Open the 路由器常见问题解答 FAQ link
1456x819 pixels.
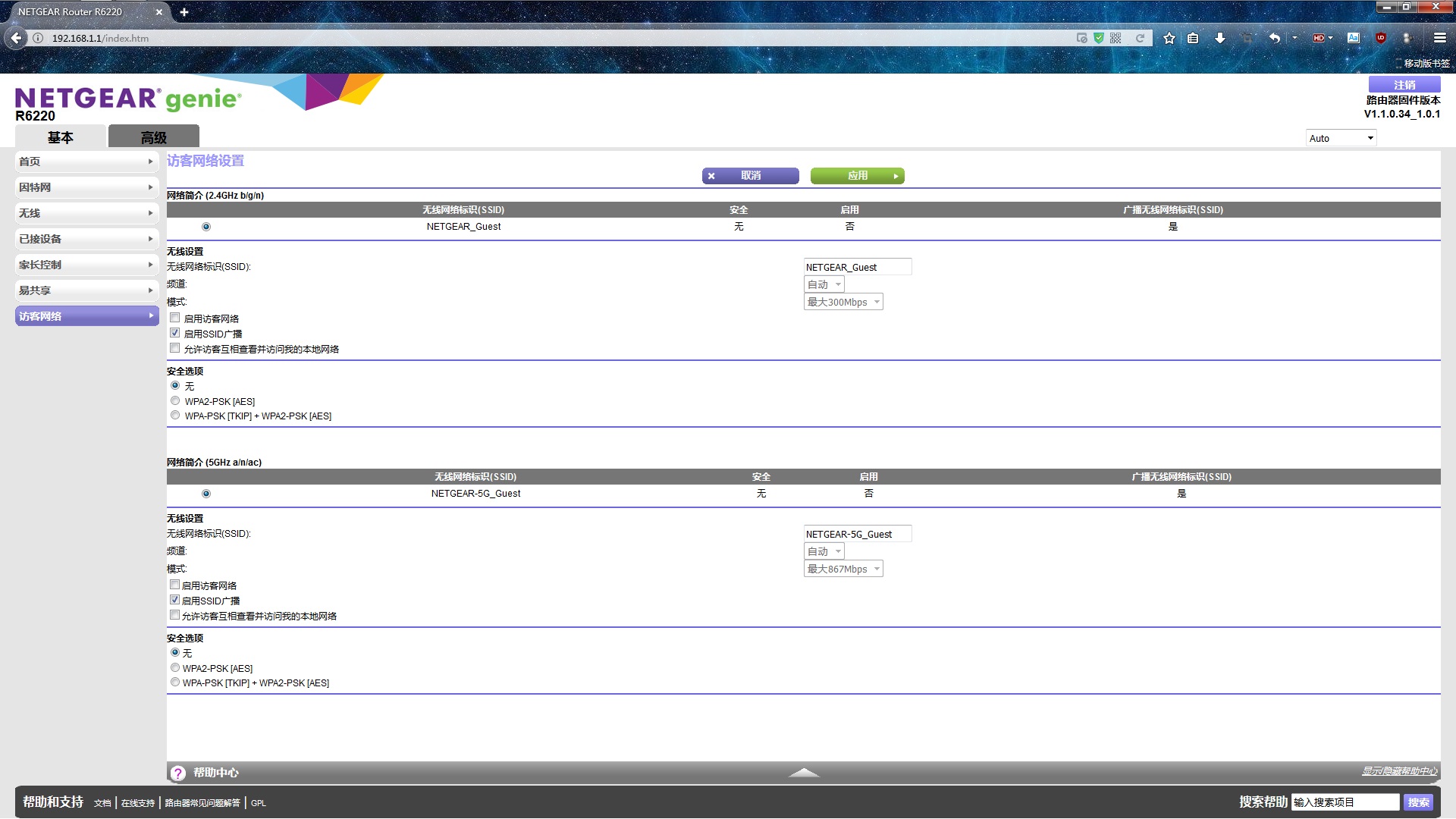[x=202, y=803]
